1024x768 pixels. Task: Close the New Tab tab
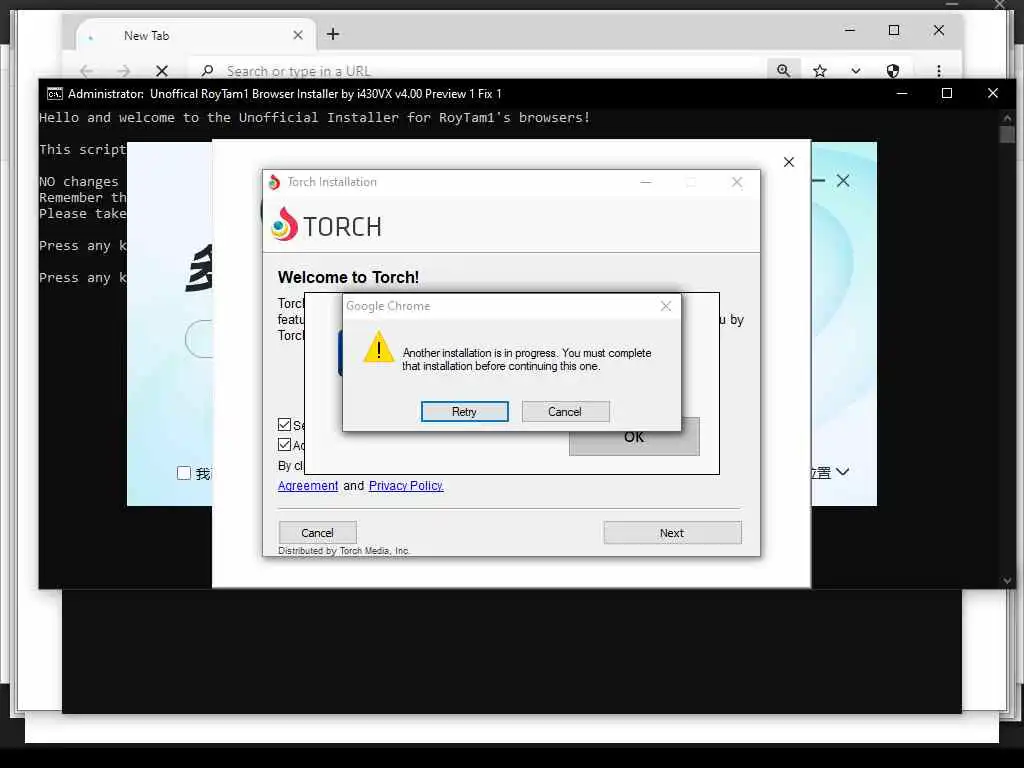click(298, 35)
